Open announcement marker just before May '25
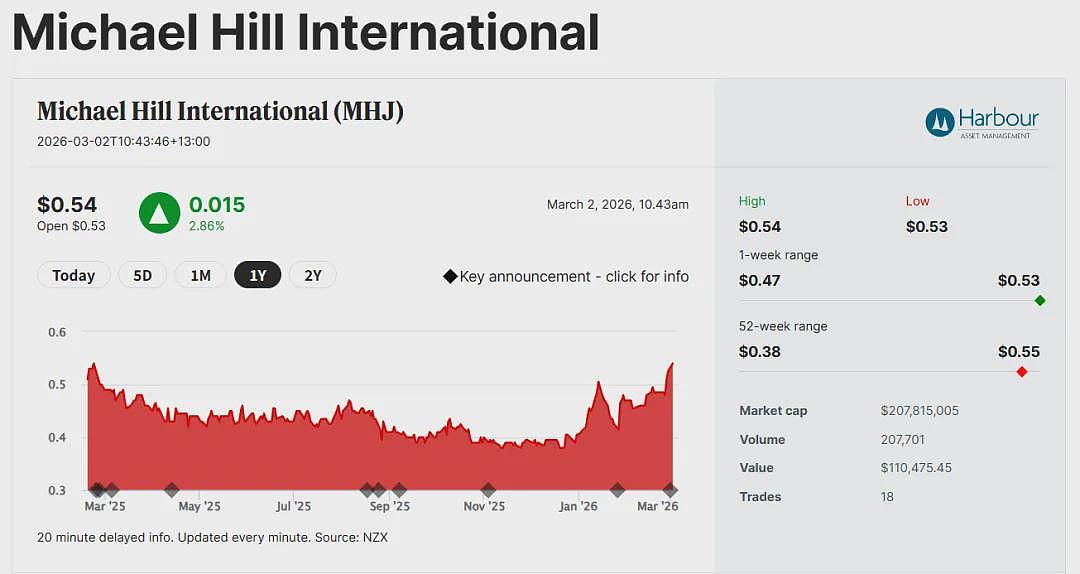1080x574 pixels. coord(172,491)
